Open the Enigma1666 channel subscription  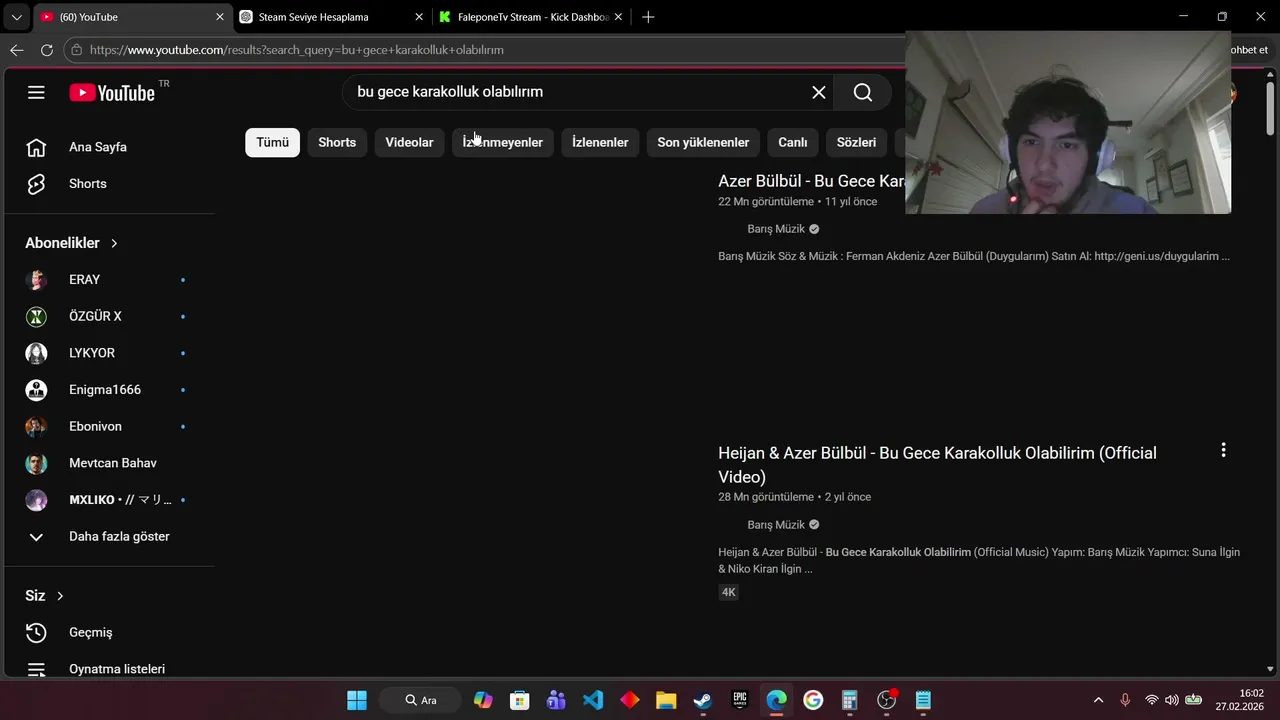[110, 390]
